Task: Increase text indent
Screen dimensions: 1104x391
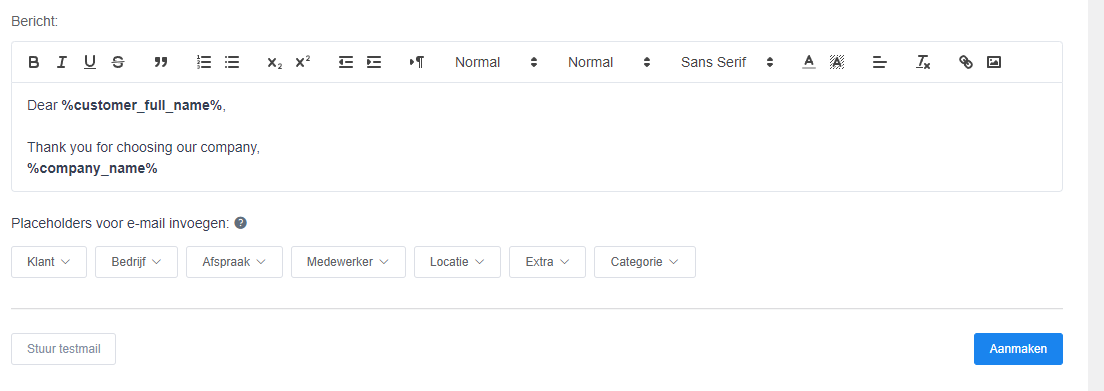Action: click(374, 62)
